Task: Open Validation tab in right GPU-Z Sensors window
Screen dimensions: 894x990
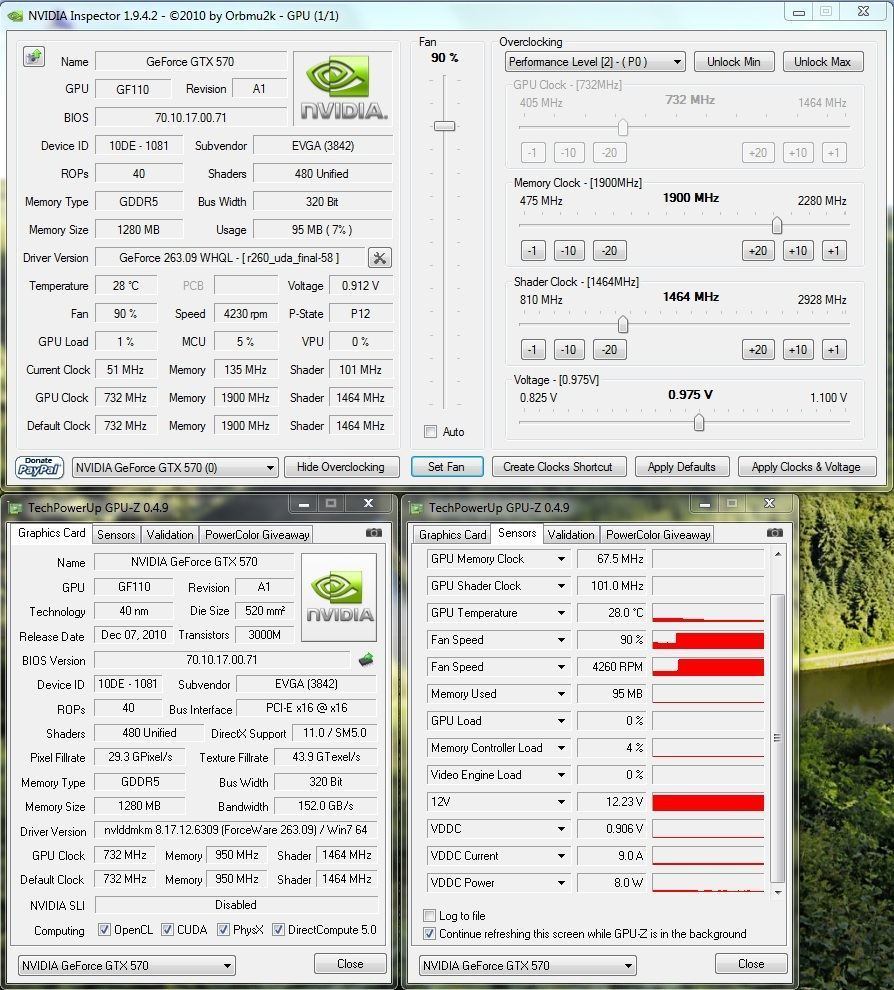Action: [x=571, y=535]
